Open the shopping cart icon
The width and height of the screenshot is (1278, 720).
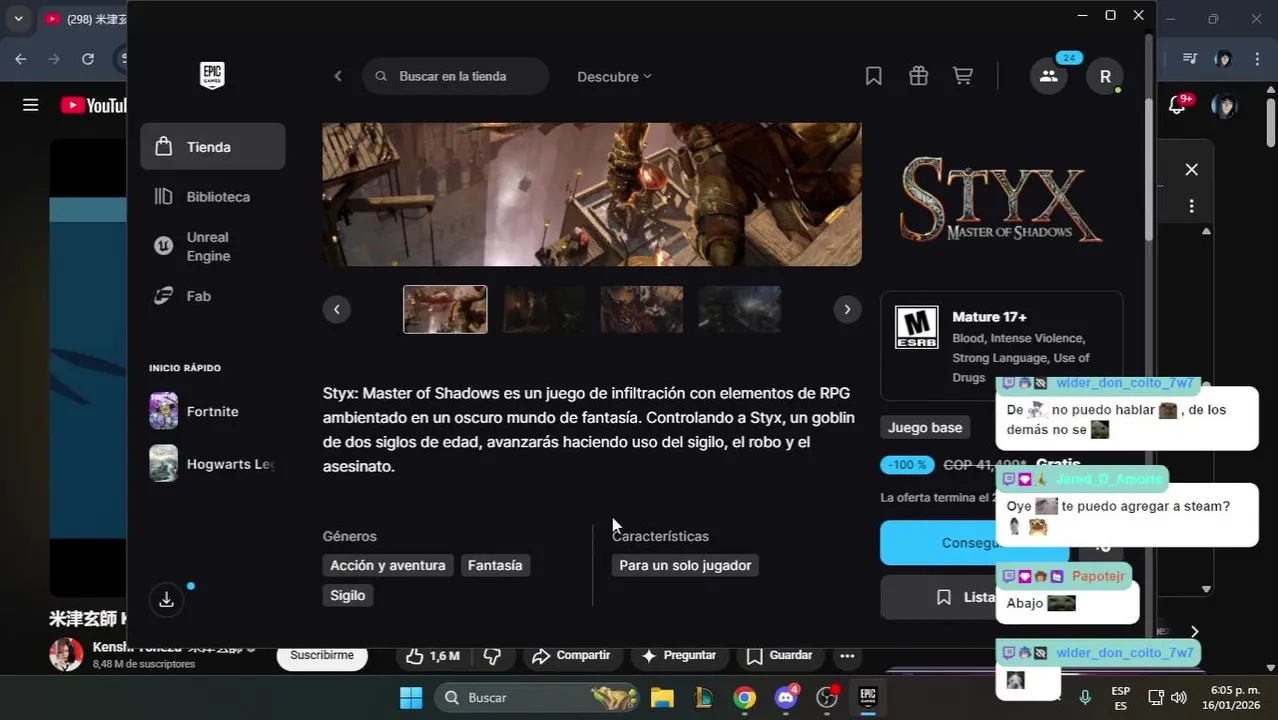[x=962, y=76]
